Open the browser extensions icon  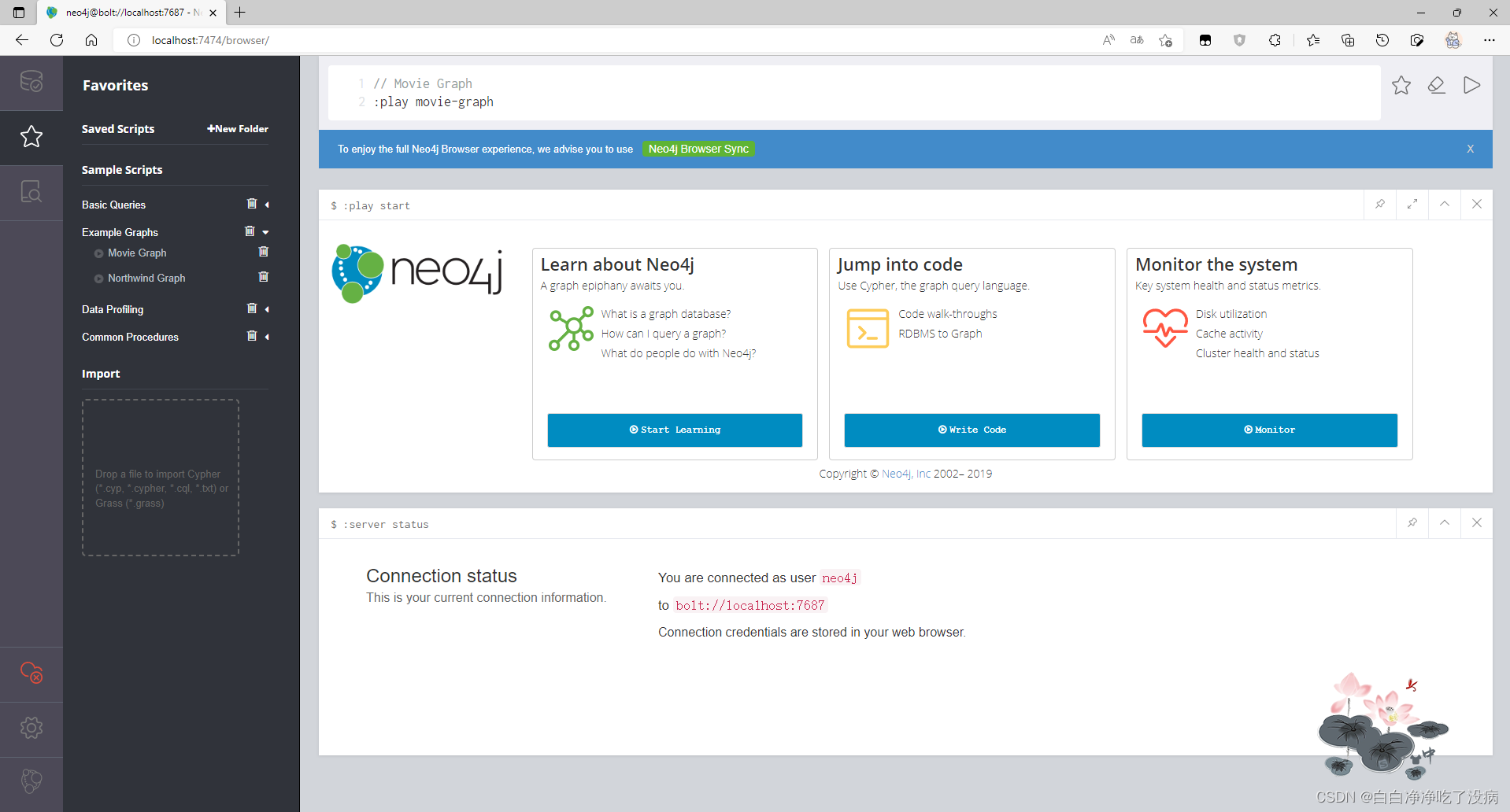click(1275, 40)
